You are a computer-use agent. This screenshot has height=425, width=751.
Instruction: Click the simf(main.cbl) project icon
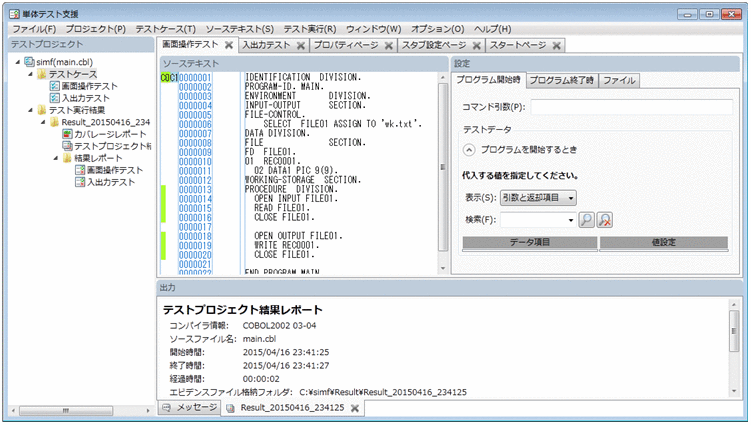click(x=30, y=62)
